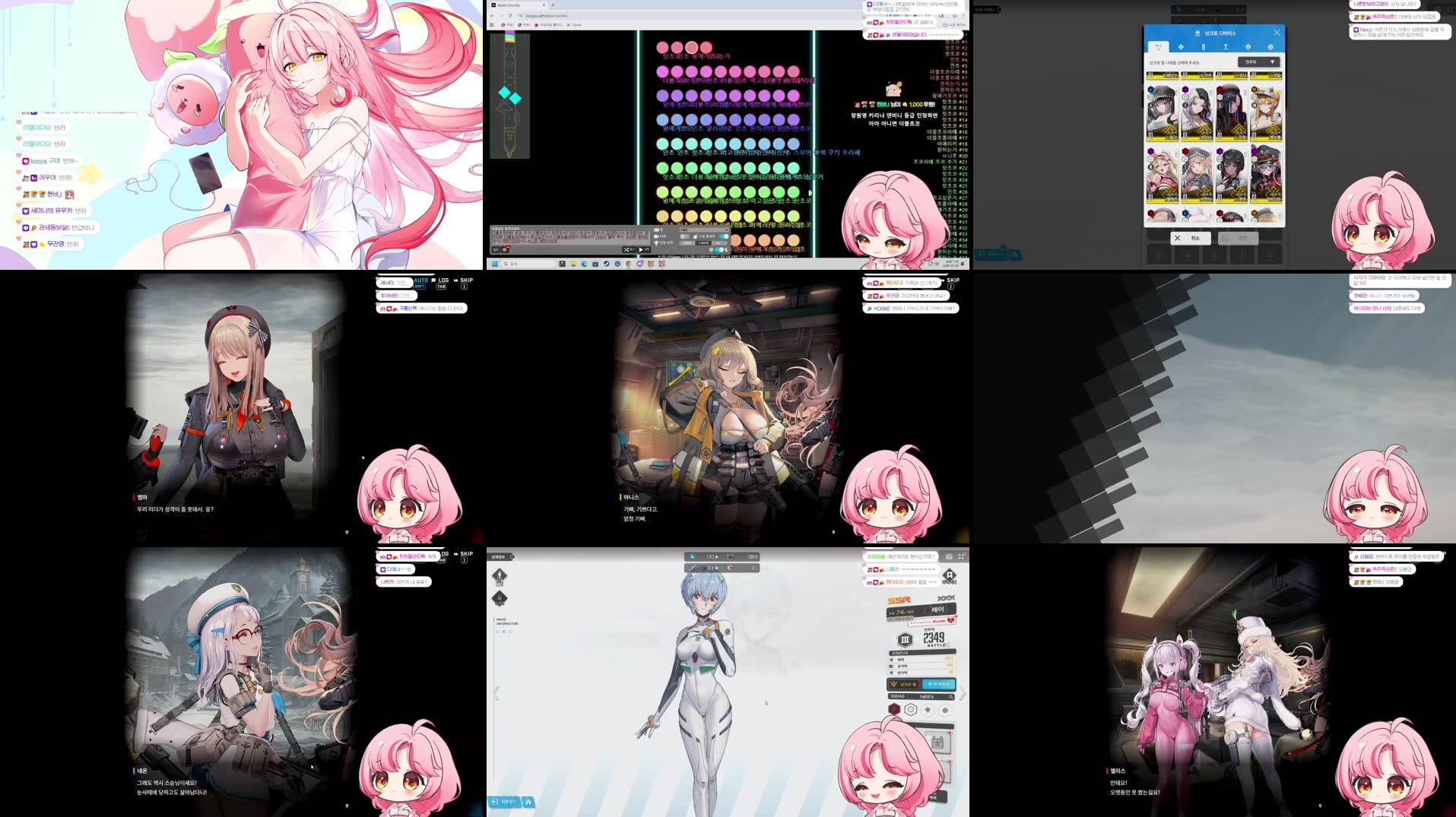Screen dimensions: 1456x817
Task: Toggle the blue switch in the roulette options row
Action: tap(724, 236)
